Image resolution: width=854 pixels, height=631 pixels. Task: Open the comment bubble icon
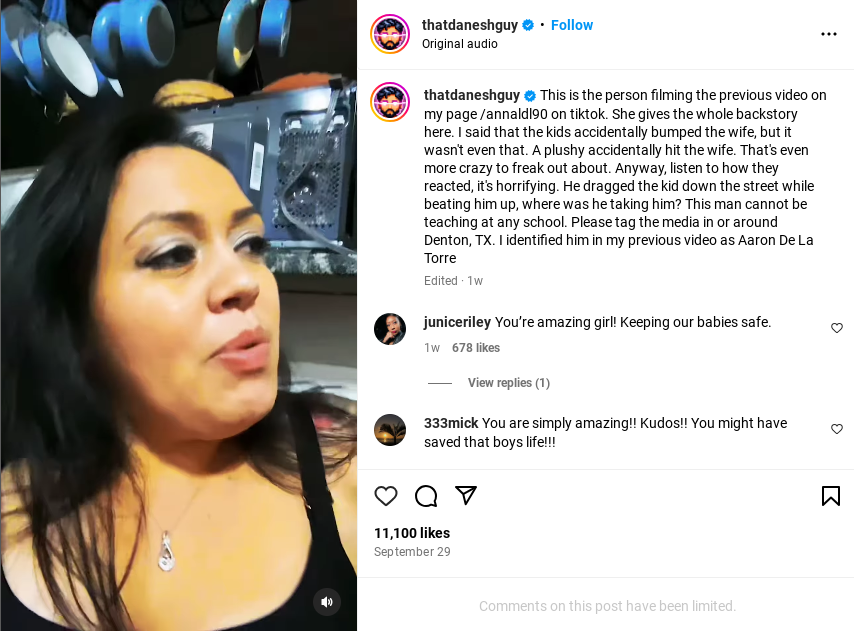point(426,495)
